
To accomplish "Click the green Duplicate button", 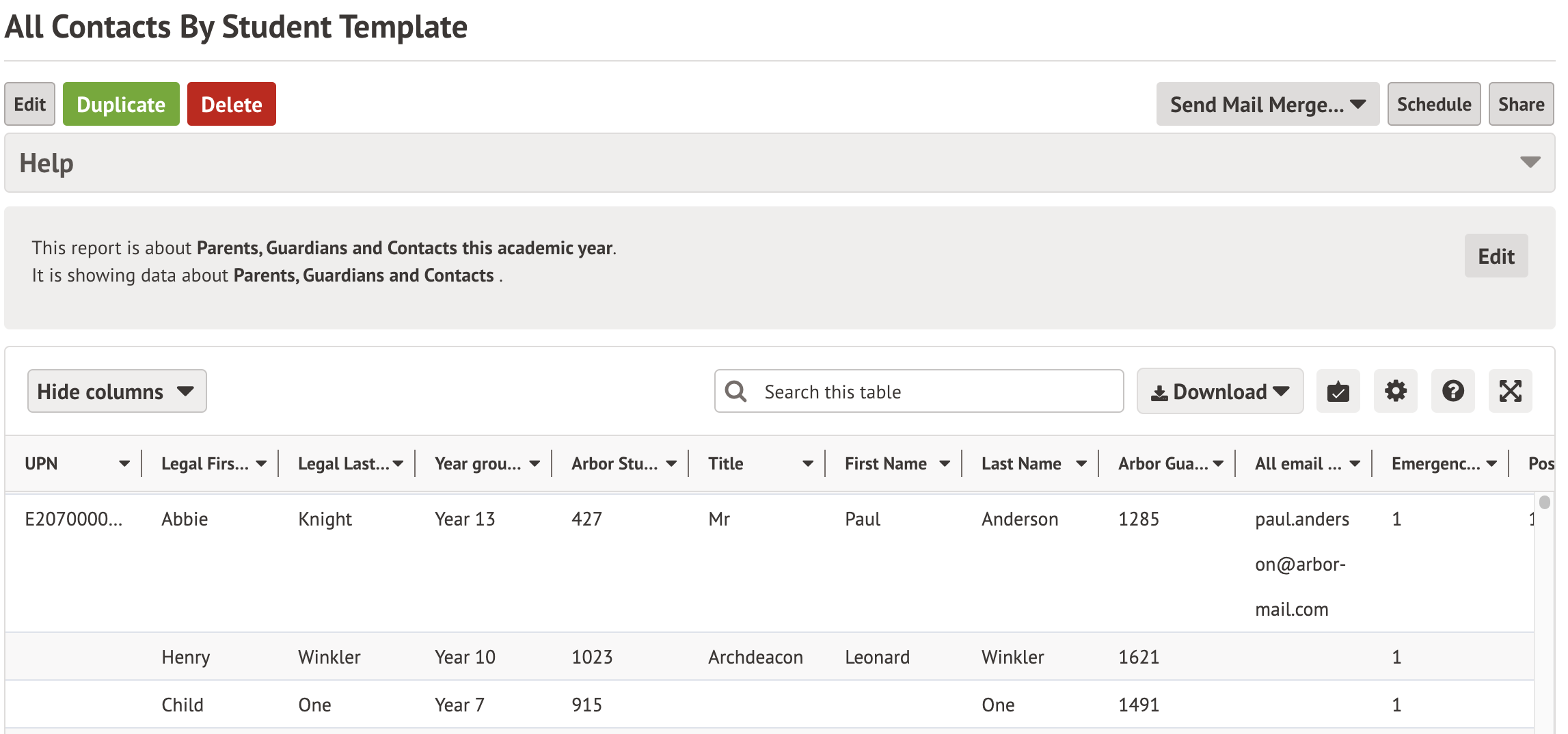I will click(x=121, y=105).
